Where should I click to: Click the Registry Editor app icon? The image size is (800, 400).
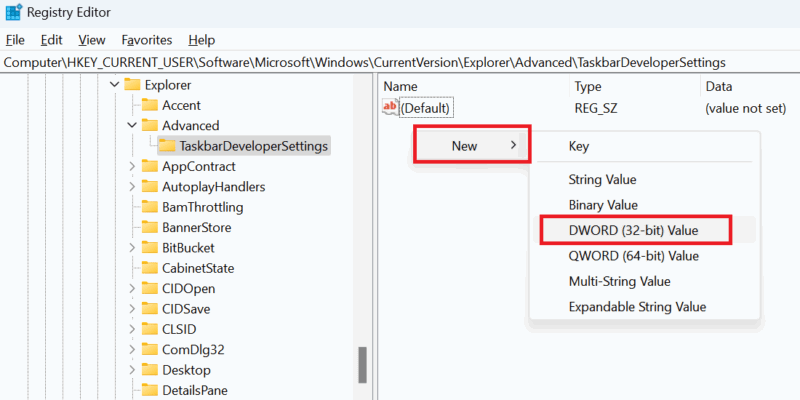pyautogui.click(x=13, y=12)
